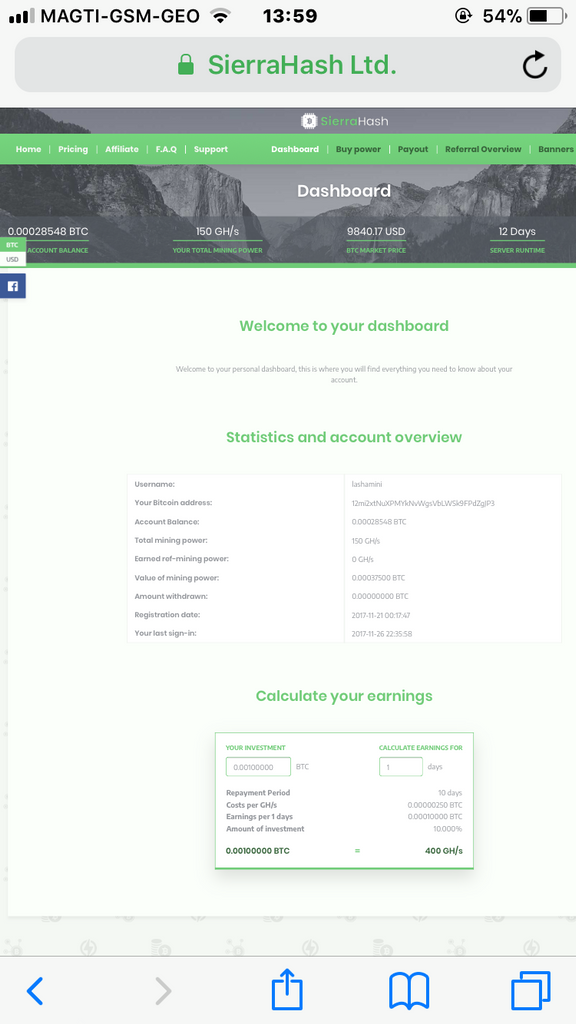This screenshot has height=1024, width=576.
Task: Open the Home menu item
Action: coord(29,149)
